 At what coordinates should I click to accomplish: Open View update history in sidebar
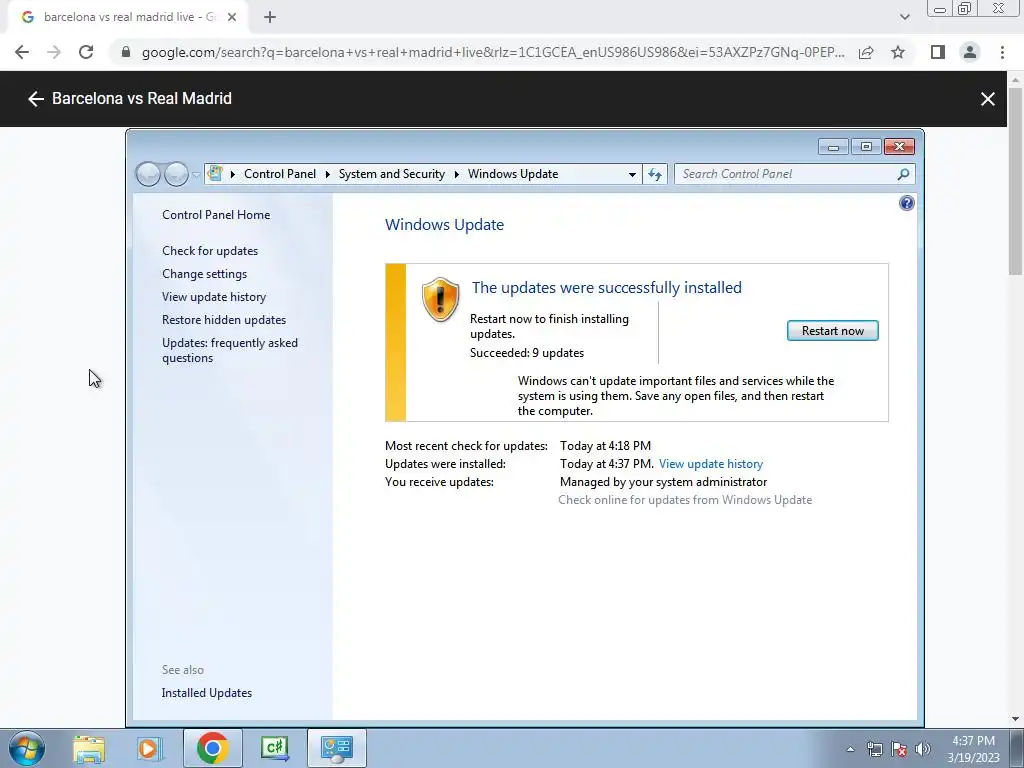tap(214, 296)
